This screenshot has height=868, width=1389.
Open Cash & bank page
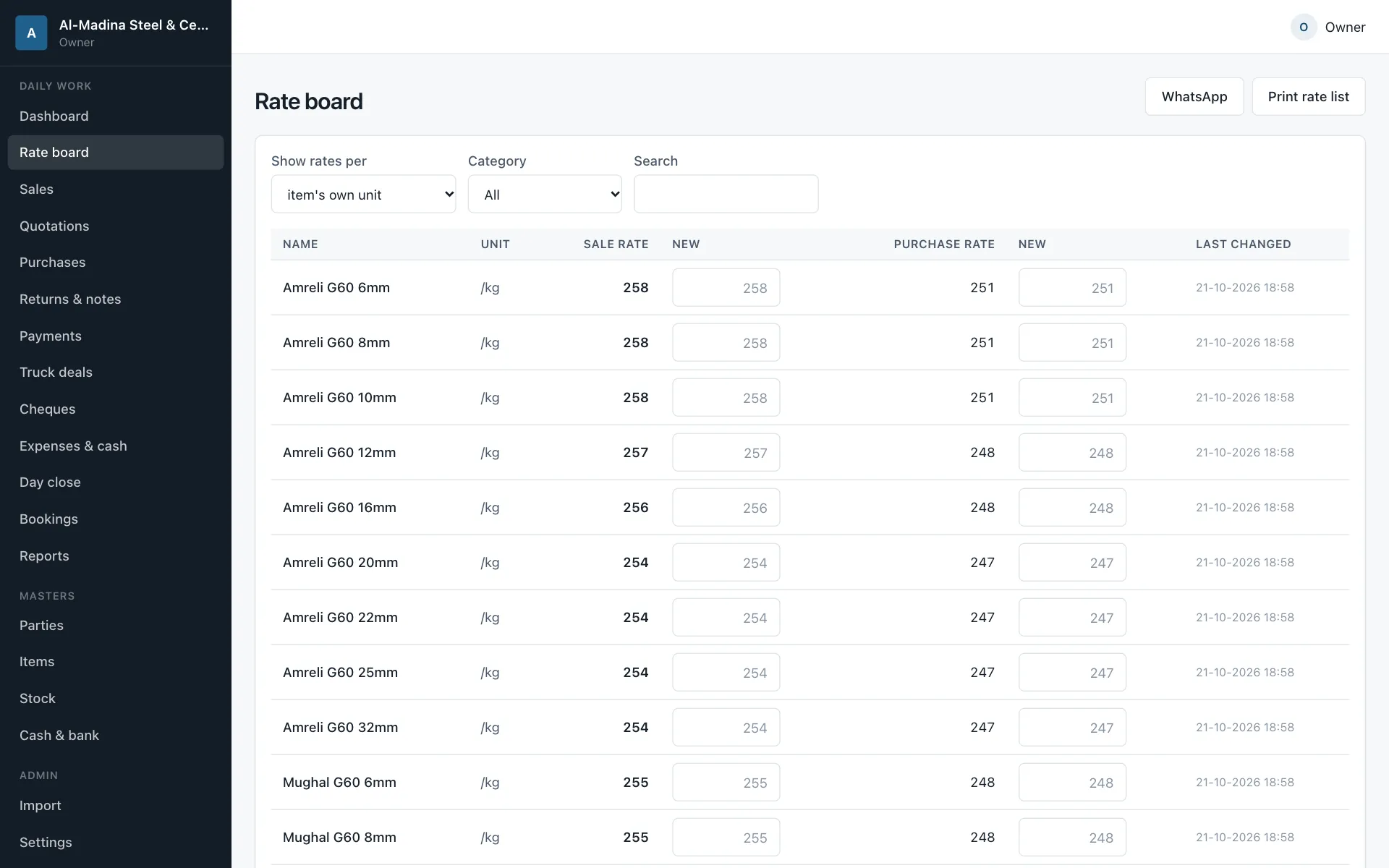(116, 735)
